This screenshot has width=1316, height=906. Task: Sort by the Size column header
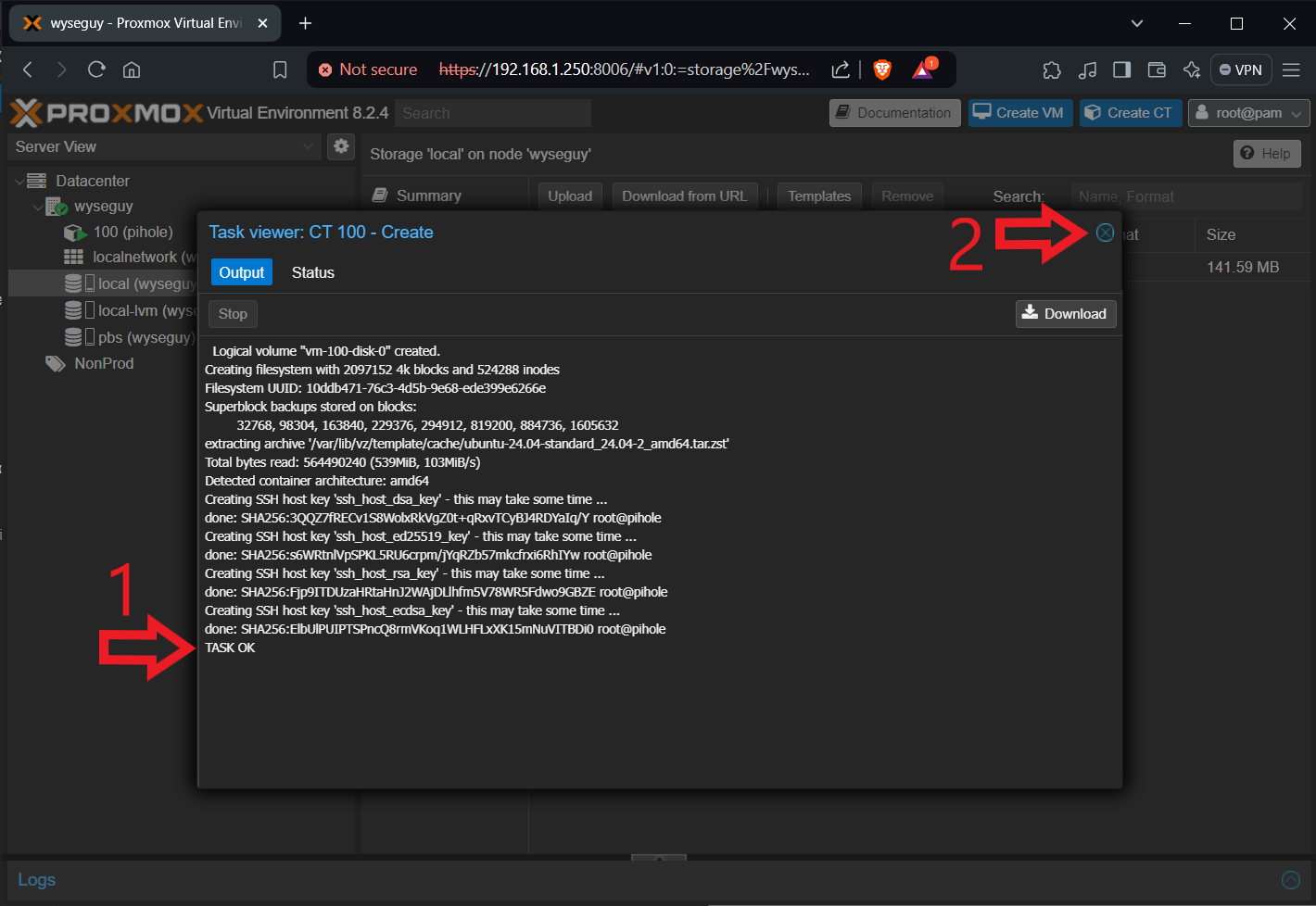pyautogui.click(x=1221, y=235)
